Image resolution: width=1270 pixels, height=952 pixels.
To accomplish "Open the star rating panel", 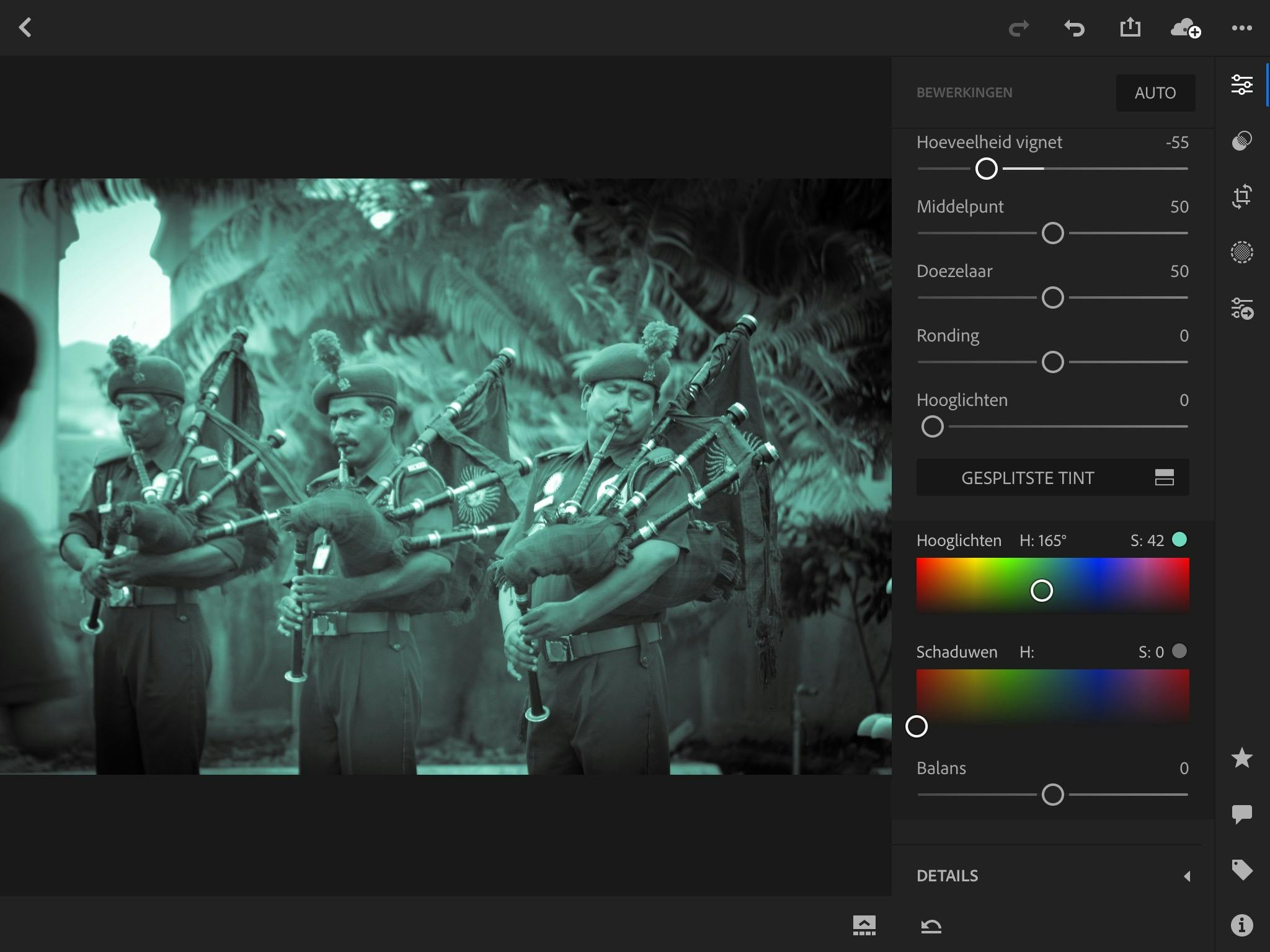I will coord(1241,757).
